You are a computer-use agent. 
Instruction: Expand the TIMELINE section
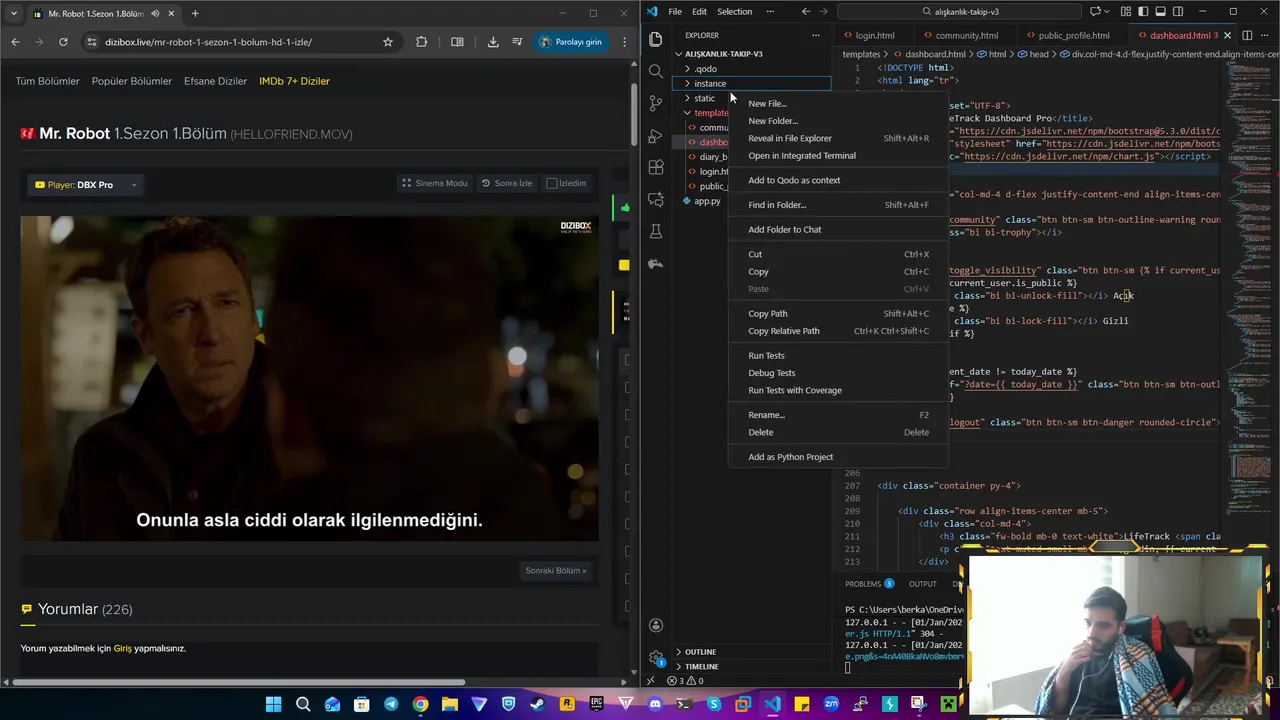(750, 666)
